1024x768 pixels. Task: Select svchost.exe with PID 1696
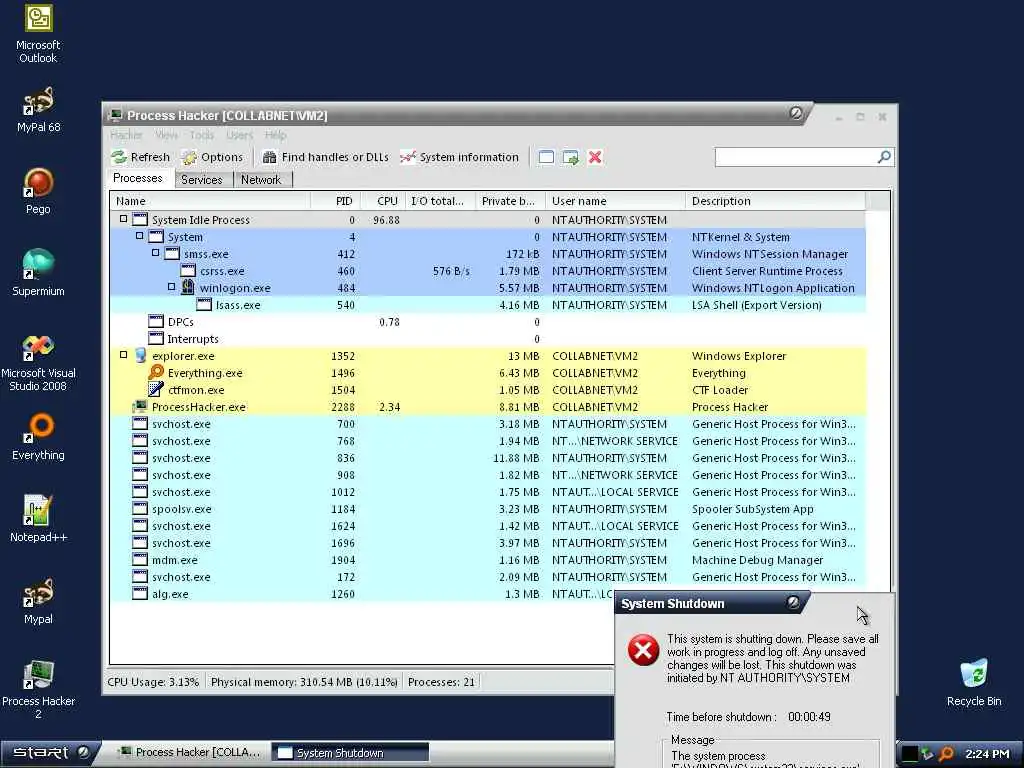(488, 543)
